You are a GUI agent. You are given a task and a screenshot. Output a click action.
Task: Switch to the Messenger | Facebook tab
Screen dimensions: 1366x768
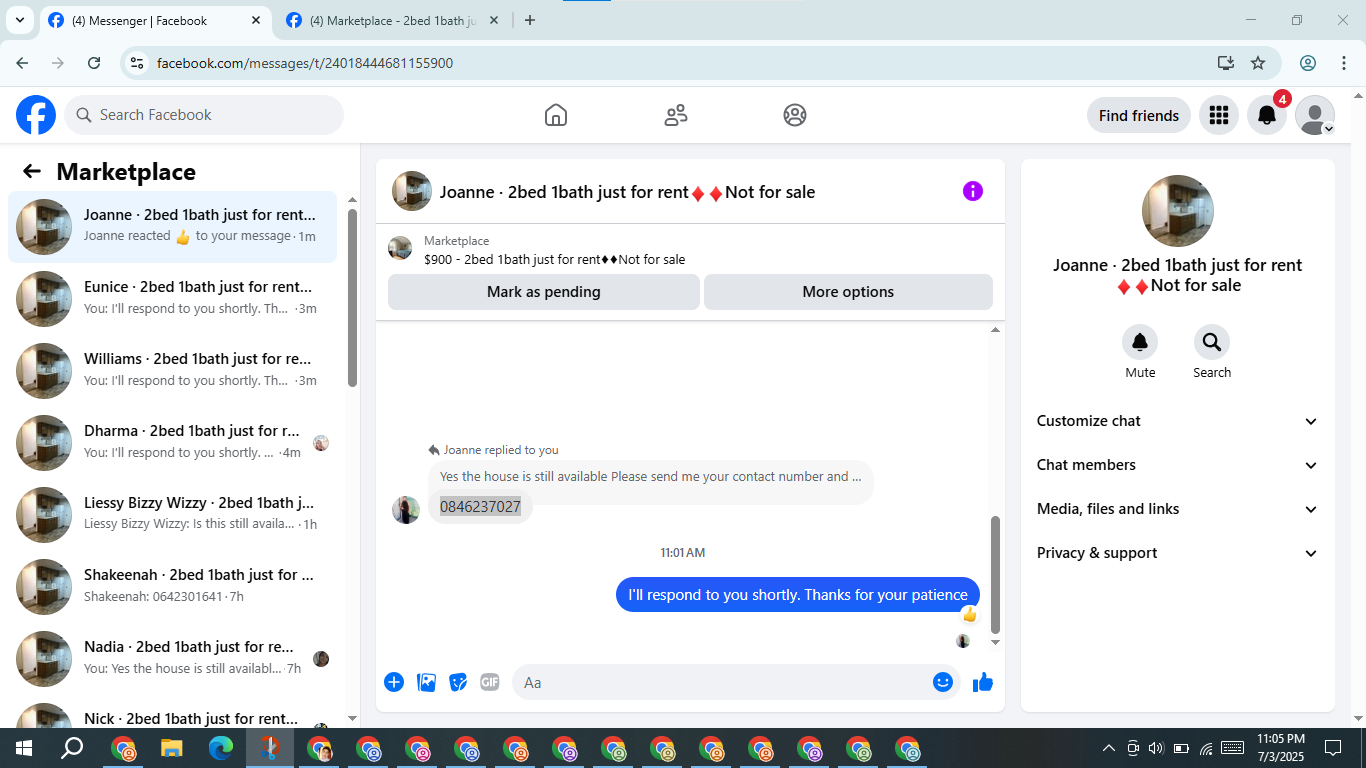tap(157, 20)
